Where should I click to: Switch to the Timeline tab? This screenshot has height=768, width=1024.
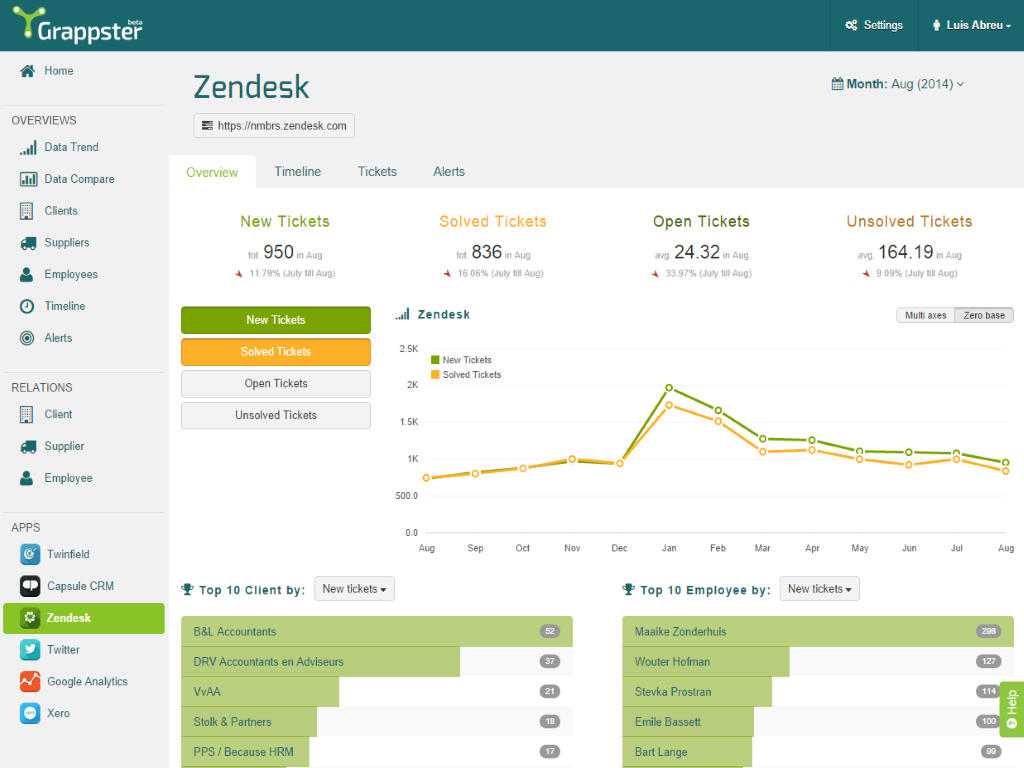pyautogui.click(x=298, y=172)
